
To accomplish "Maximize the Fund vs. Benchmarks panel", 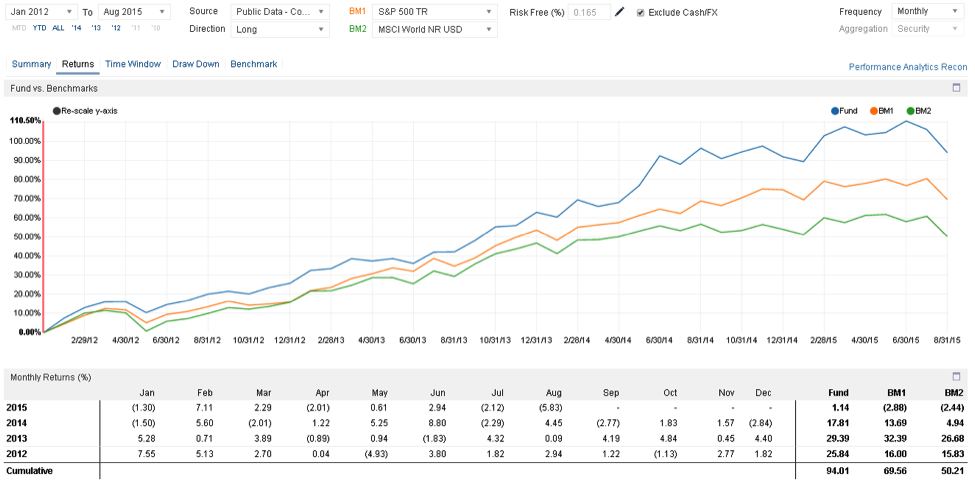I will click(x=956, y=88).
